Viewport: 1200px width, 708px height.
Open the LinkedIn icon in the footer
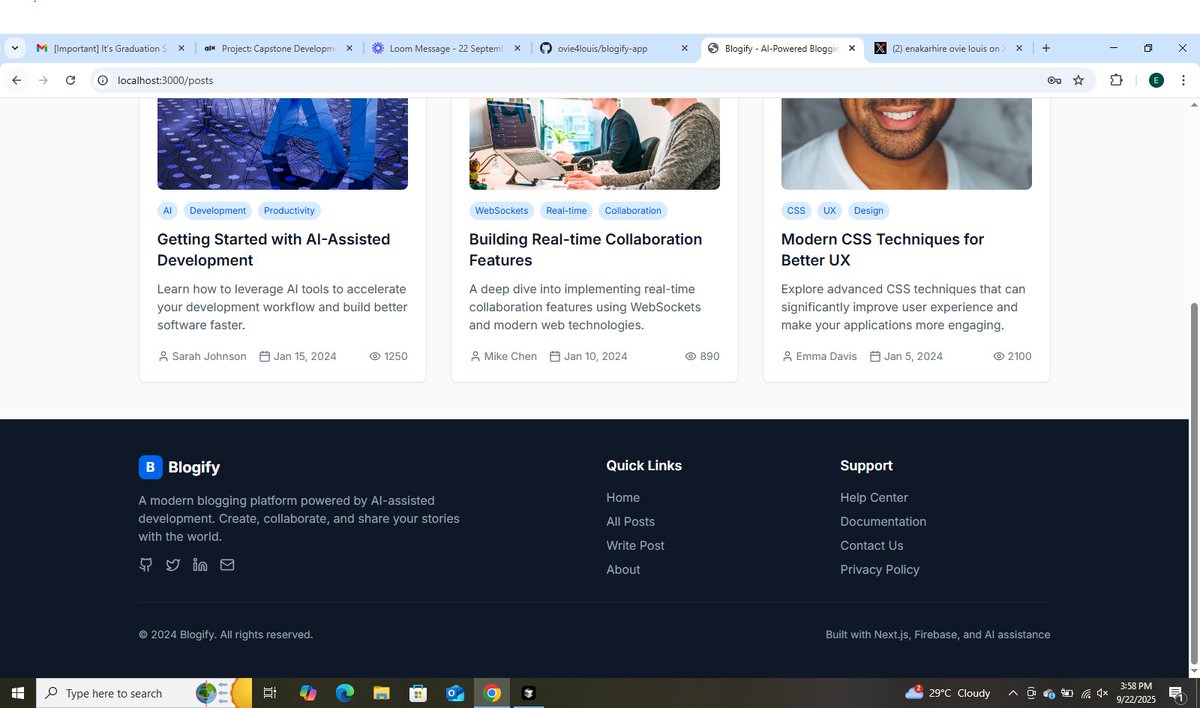point(199,564)
